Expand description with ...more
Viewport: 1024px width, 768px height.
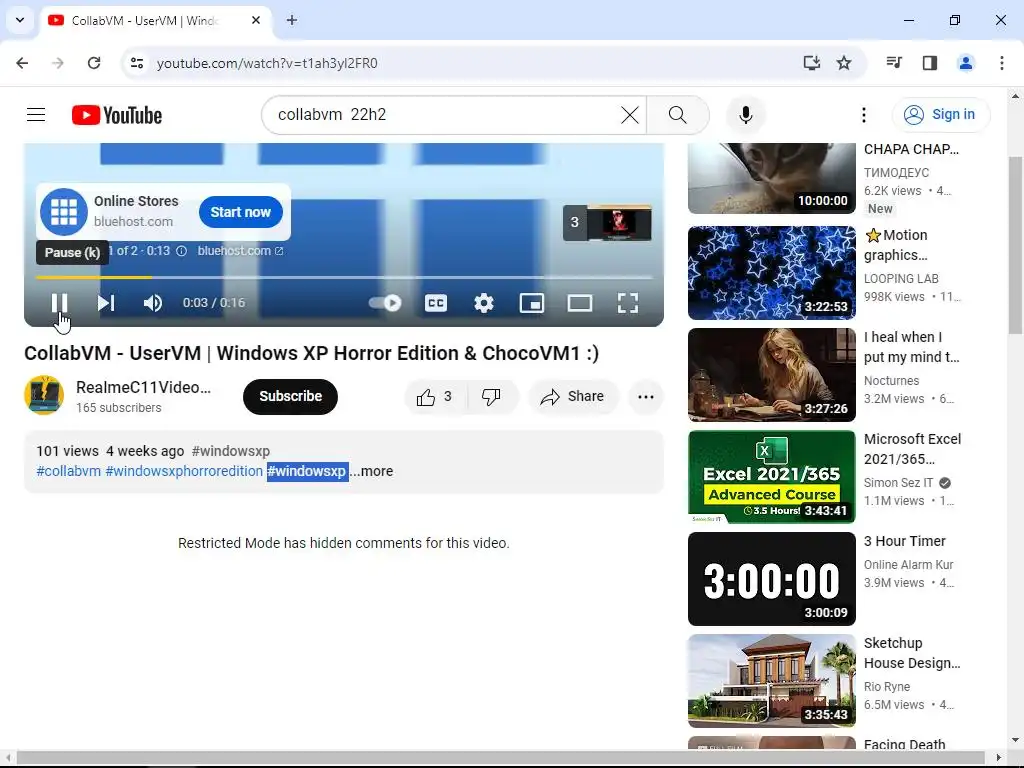tap(372, 471)
